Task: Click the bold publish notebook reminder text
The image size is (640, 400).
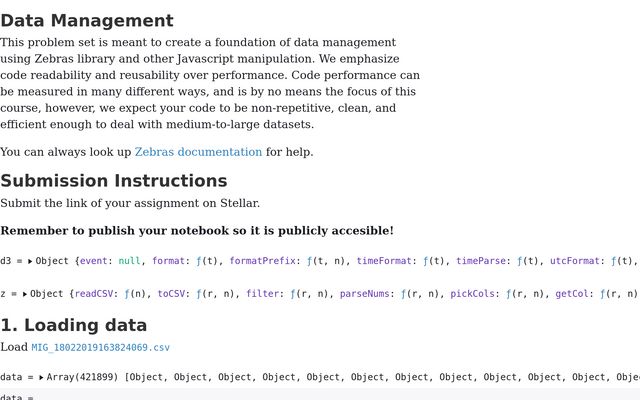Action: pos(197,230)
